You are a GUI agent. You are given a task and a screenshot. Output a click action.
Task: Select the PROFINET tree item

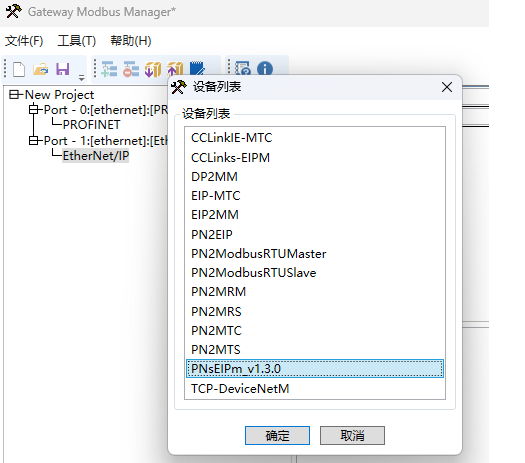coord(91,125)
